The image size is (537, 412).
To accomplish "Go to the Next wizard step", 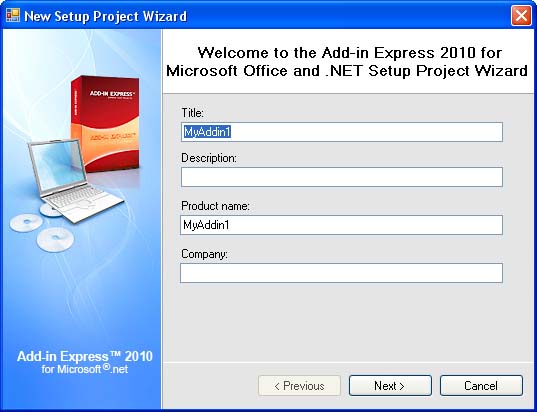I will [390, 386].
